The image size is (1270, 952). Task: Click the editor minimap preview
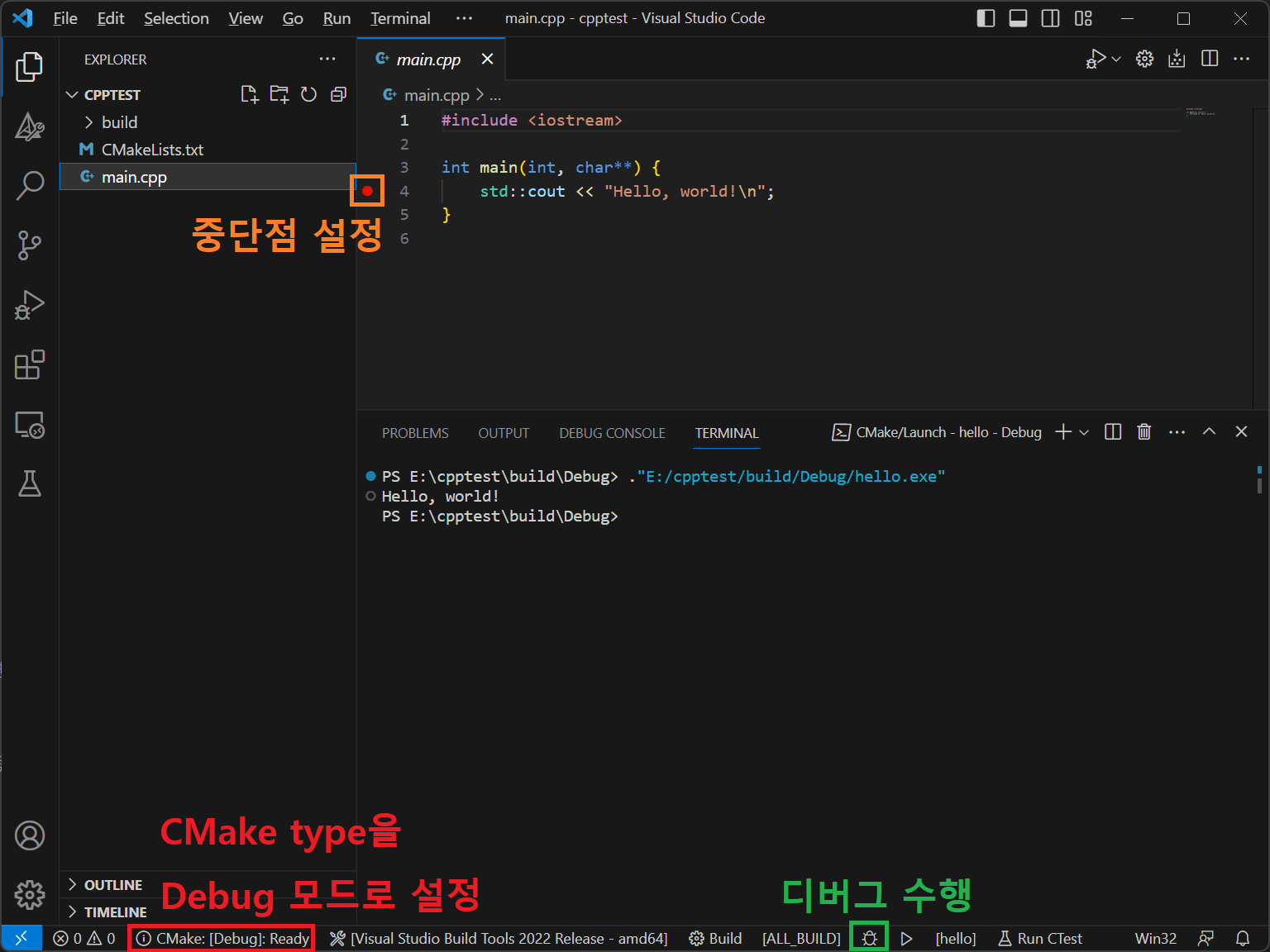coord(1200,112)
